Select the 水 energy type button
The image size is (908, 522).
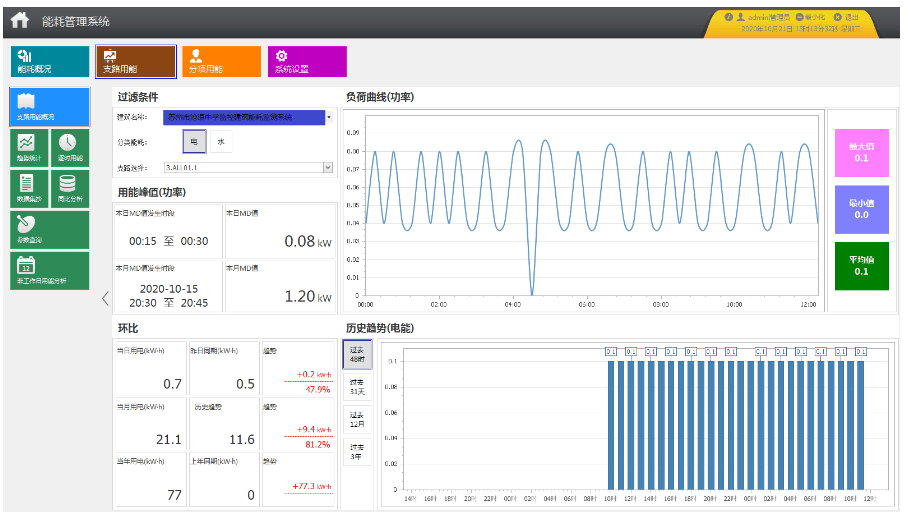221,142
